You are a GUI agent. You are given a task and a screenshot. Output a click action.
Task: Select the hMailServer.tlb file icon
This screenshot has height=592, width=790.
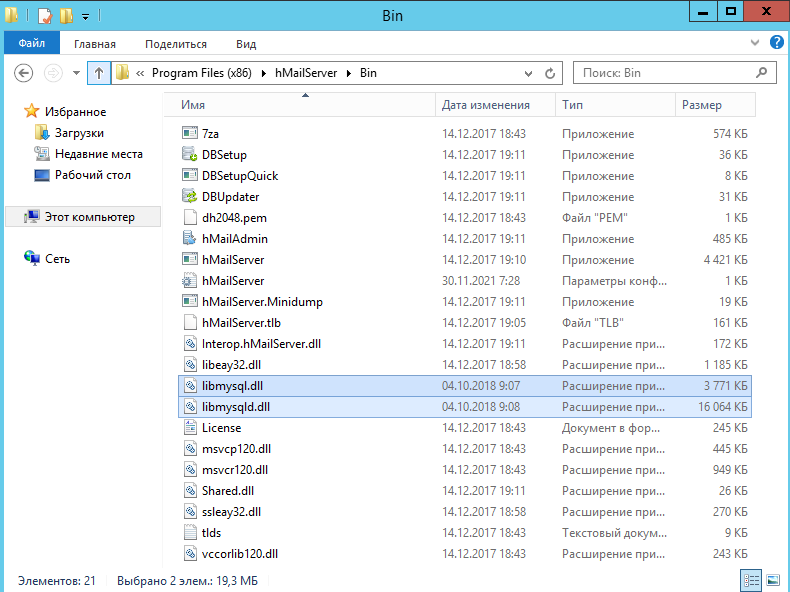(189, 322)
